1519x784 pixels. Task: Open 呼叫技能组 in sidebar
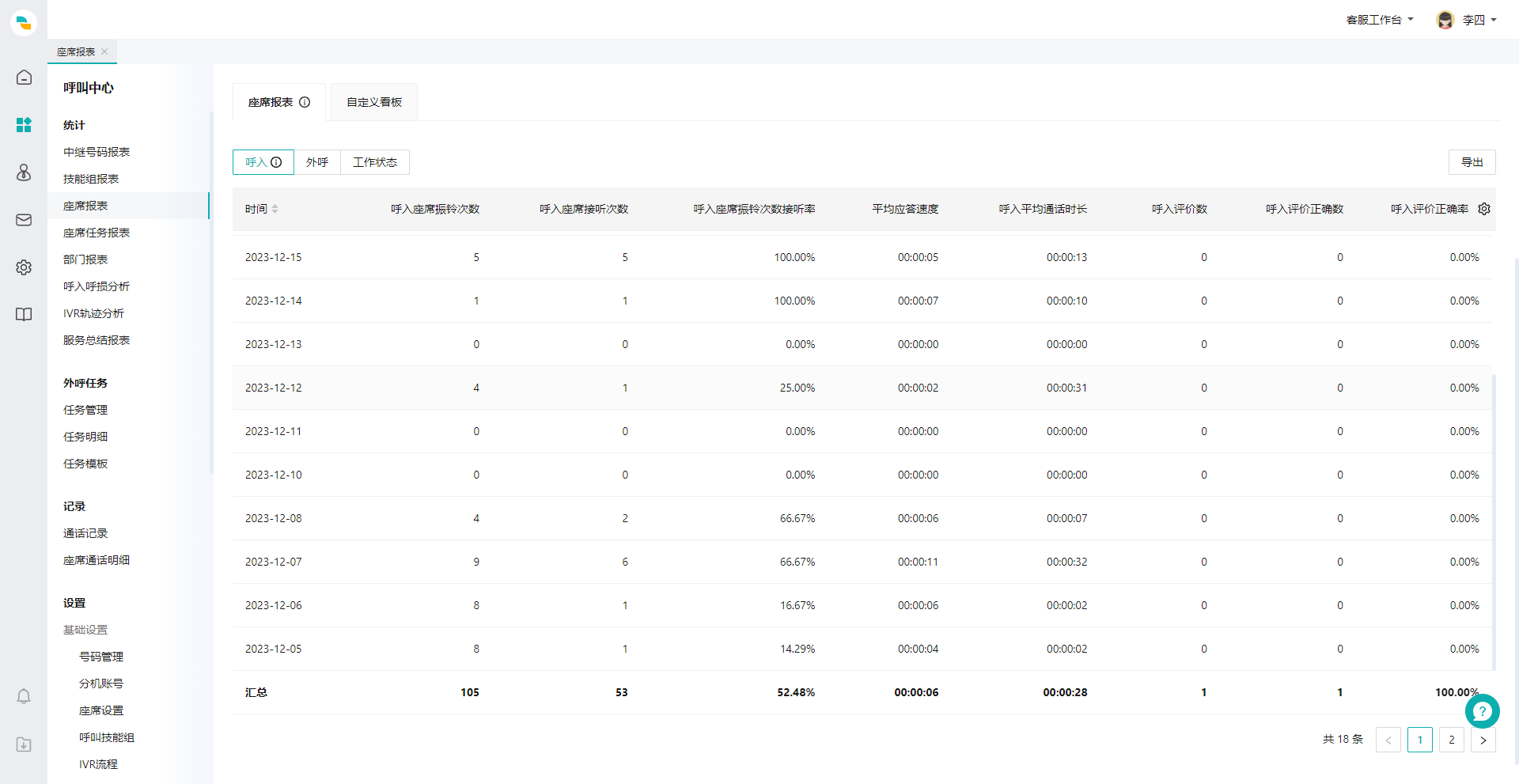click(107, 737)
